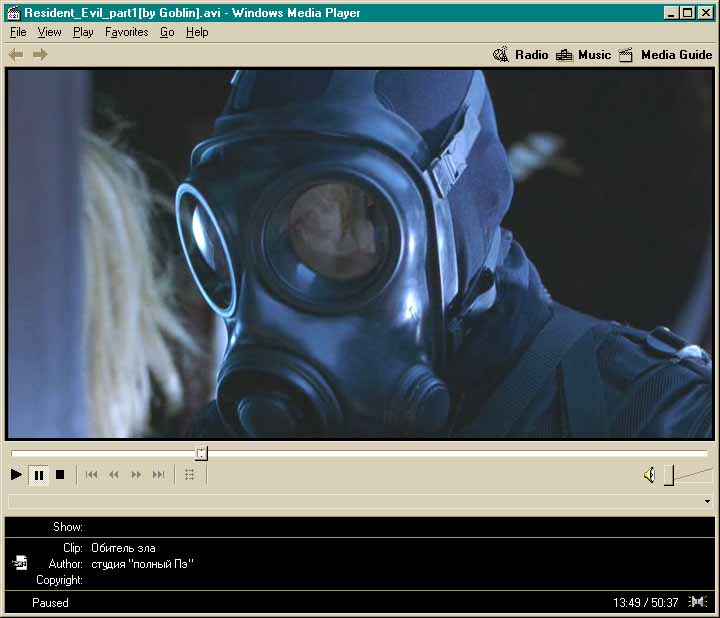Minimize the Windows Media Player window

coord(671,13)
